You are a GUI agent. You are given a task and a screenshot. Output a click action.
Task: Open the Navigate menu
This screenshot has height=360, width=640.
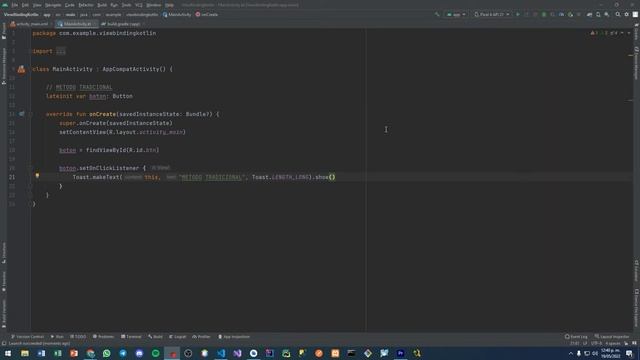[x=53, y=5]
